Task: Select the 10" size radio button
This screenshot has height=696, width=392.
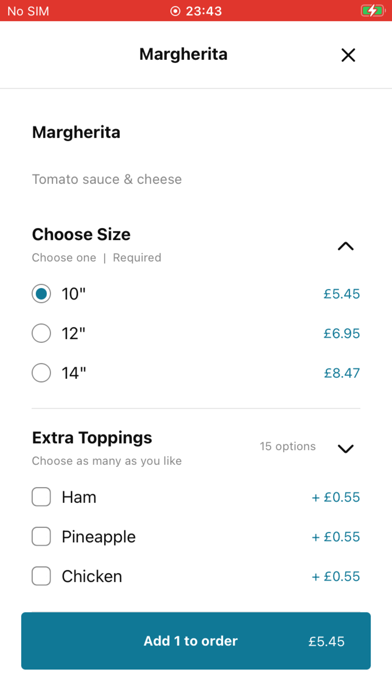Action: click(41, 294)
